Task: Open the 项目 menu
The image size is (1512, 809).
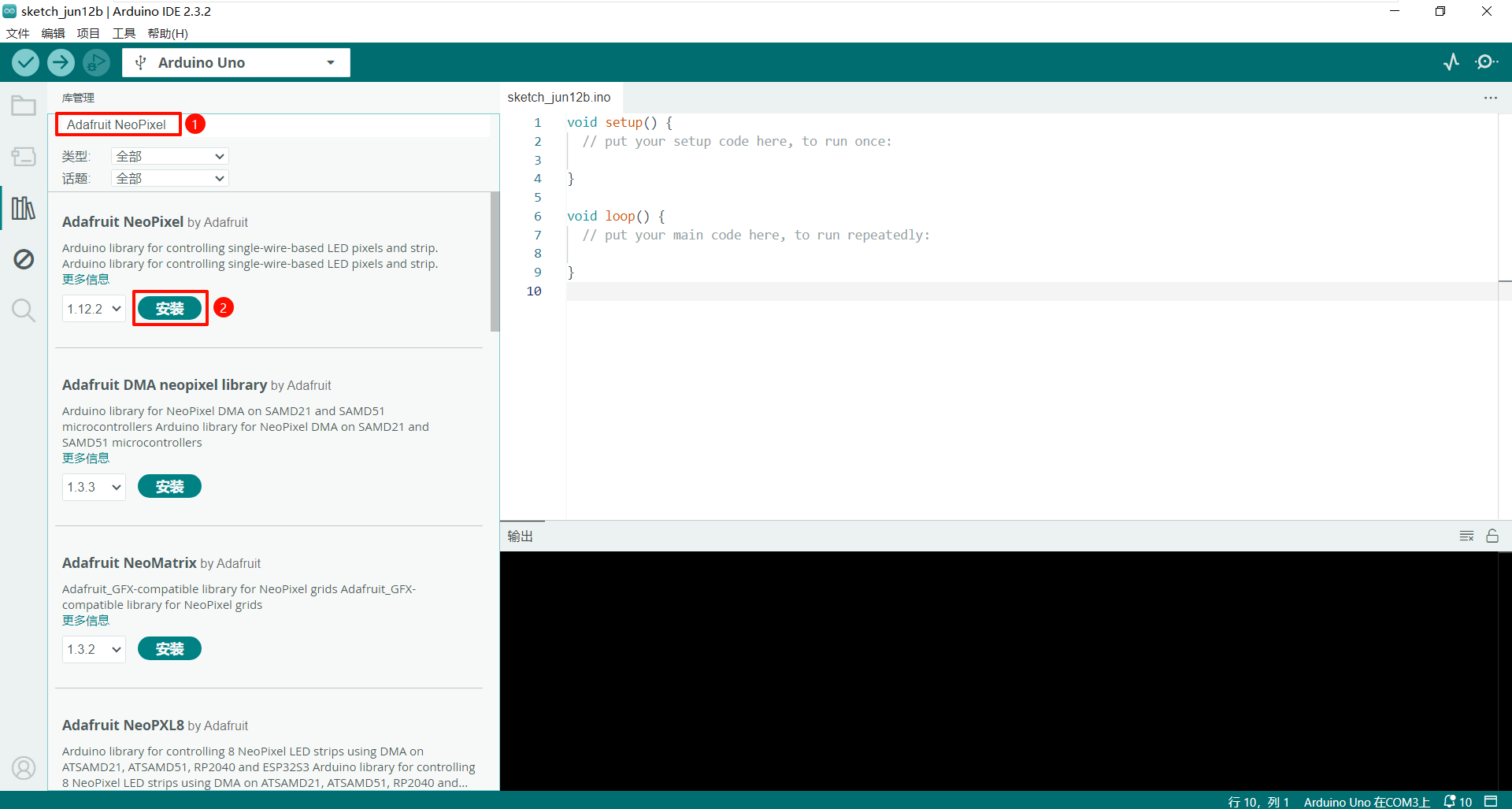Action: click(88, 33)
